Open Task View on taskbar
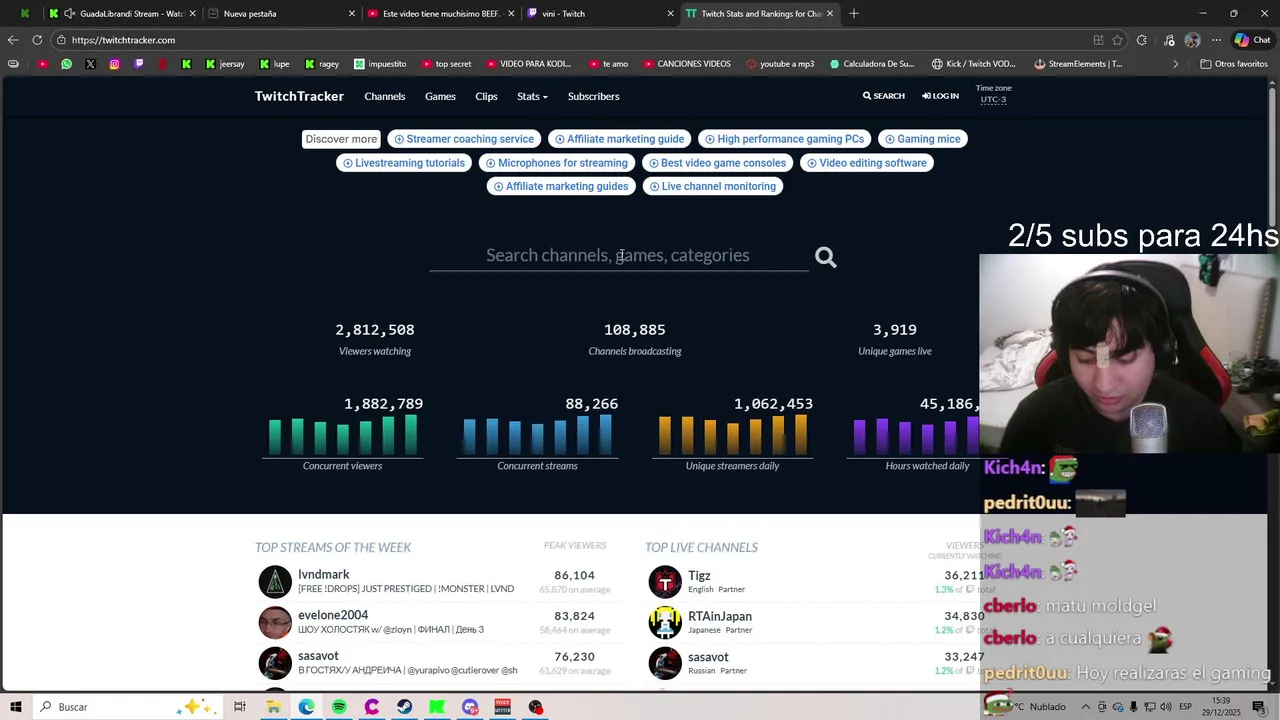 pos(240,707)
